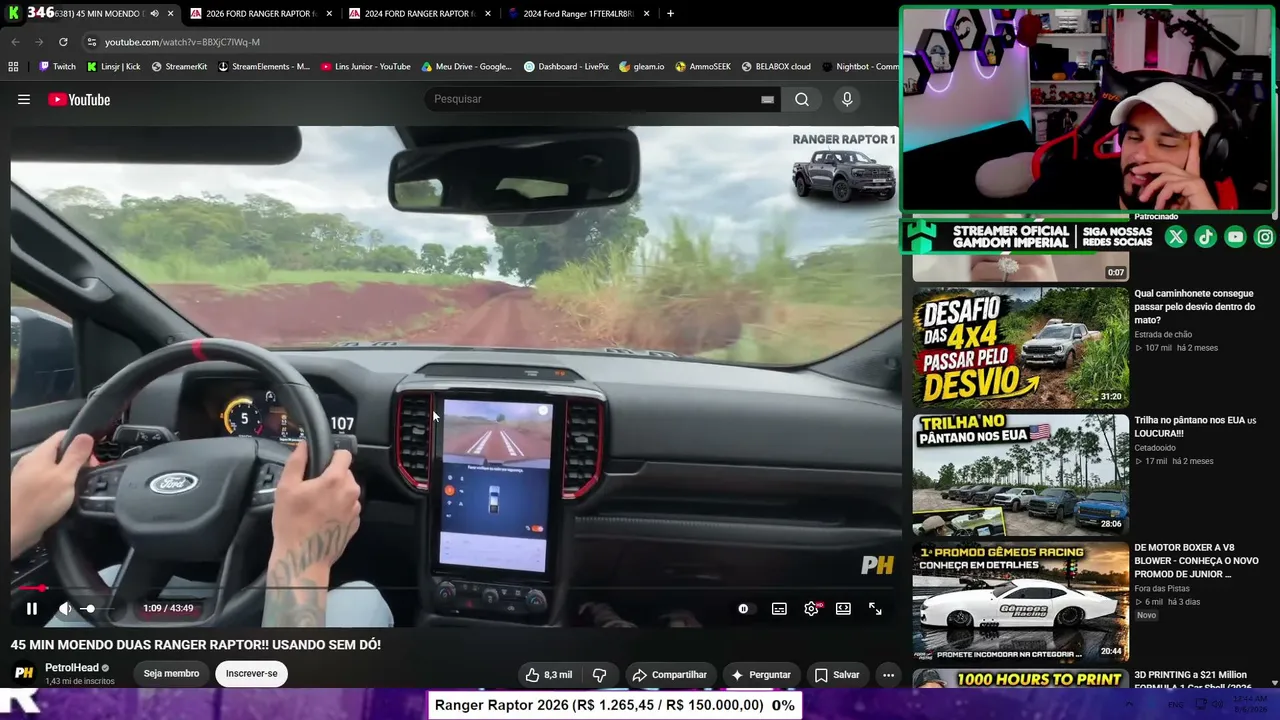1280x720 pixels.
Task: Open the Linsjr | Kick bookmark
Action: pos(113,67)
